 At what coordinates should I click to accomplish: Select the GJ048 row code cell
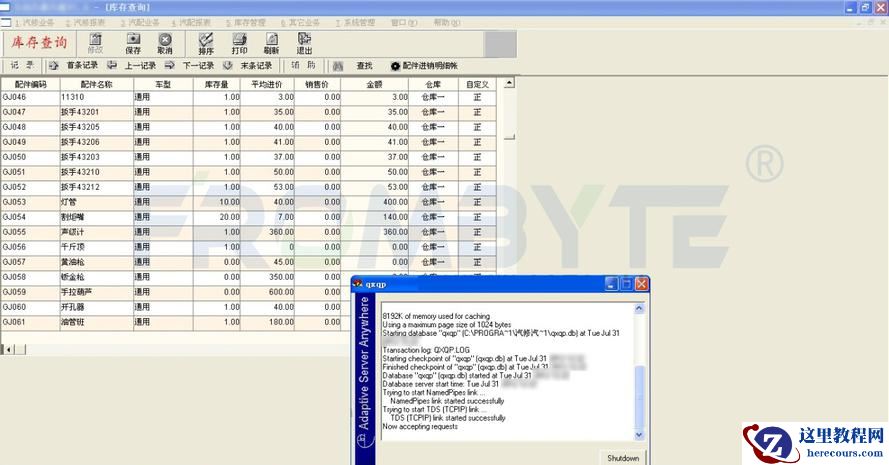[30, 127]
